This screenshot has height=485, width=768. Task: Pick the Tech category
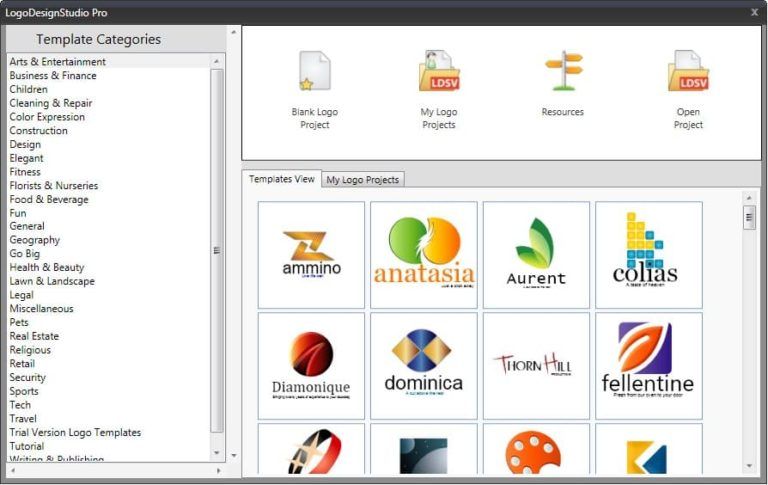click(20, 404)
